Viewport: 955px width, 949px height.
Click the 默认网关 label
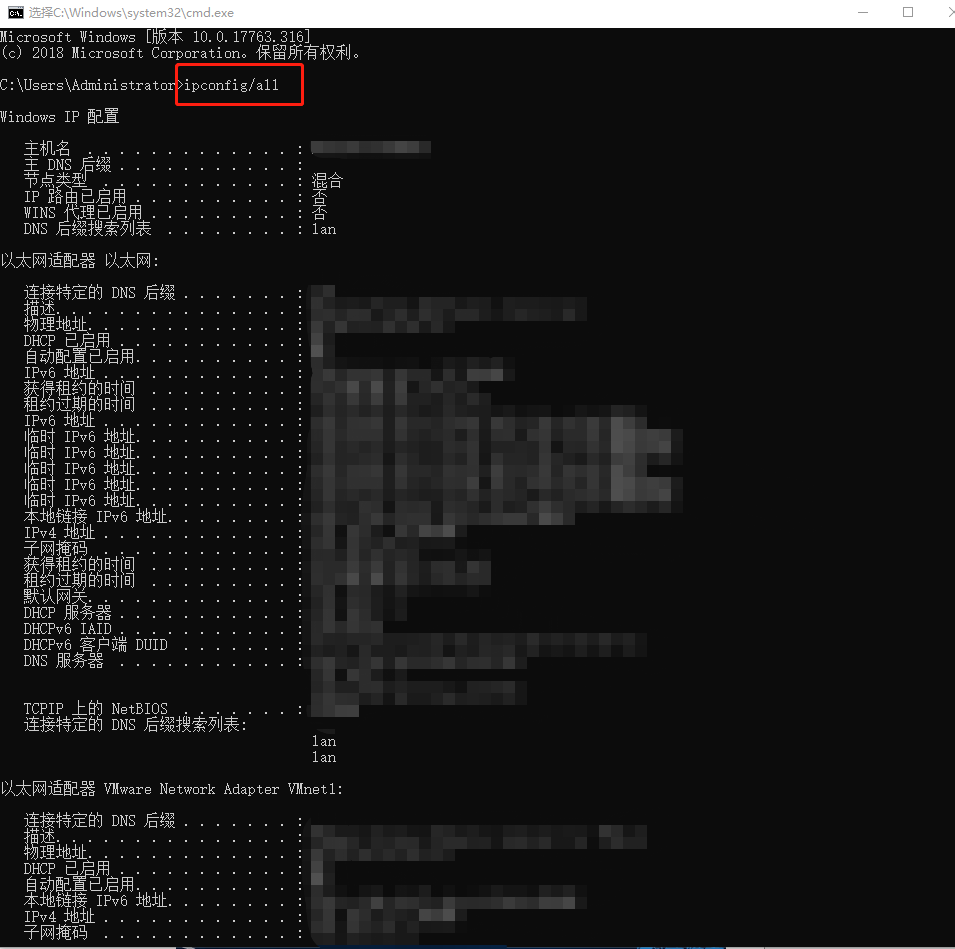pyautogui.click(x=55, y=596)
